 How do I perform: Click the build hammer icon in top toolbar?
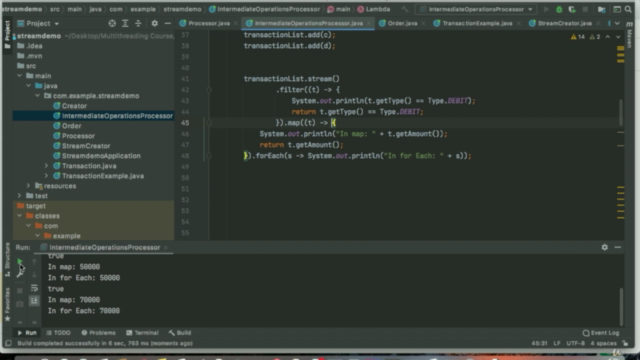tap(404, 9)
